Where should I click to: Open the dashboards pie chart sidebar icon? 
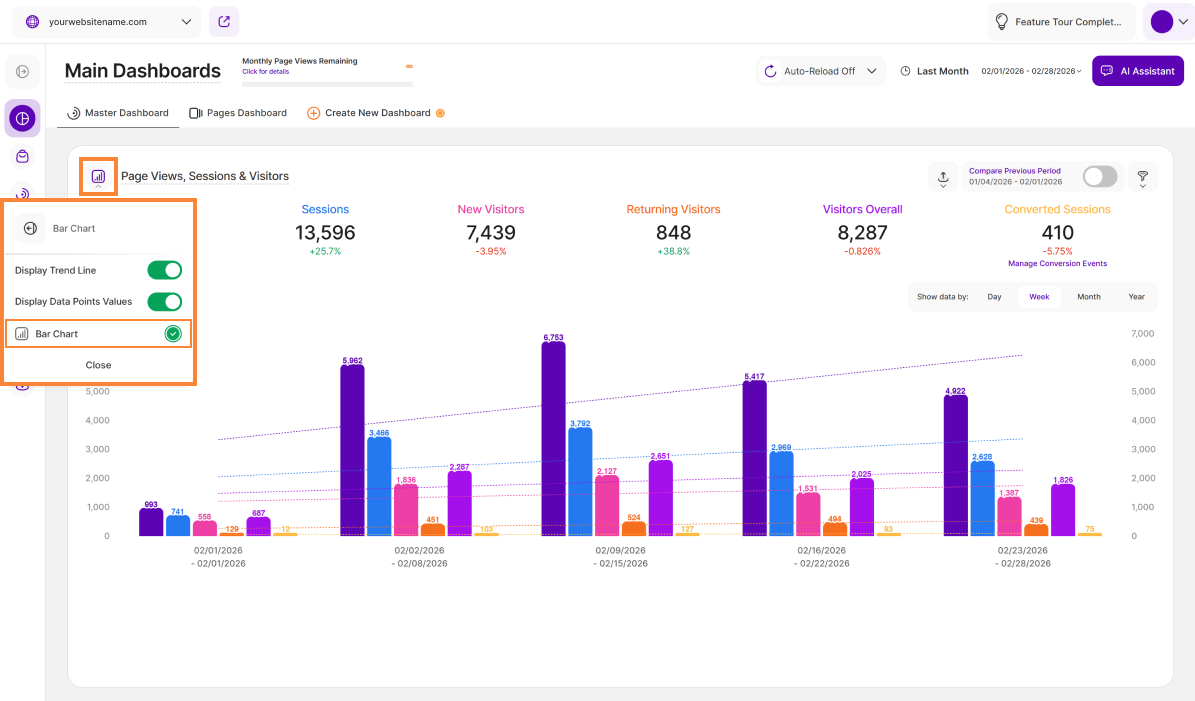pos(22,118)
